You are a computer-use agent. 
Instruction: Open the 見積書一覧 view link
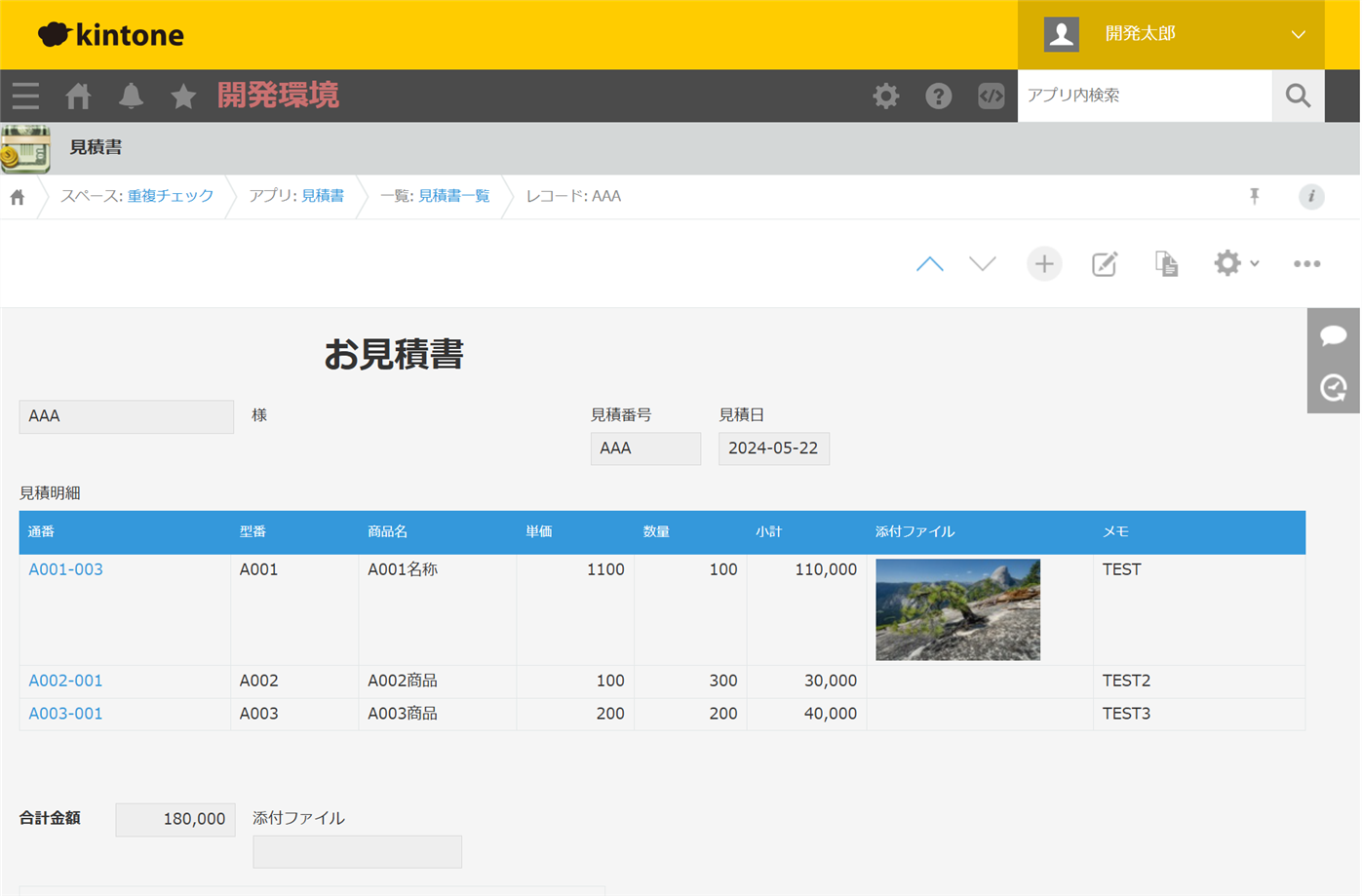pyautogui.click(x=454, y=196)
